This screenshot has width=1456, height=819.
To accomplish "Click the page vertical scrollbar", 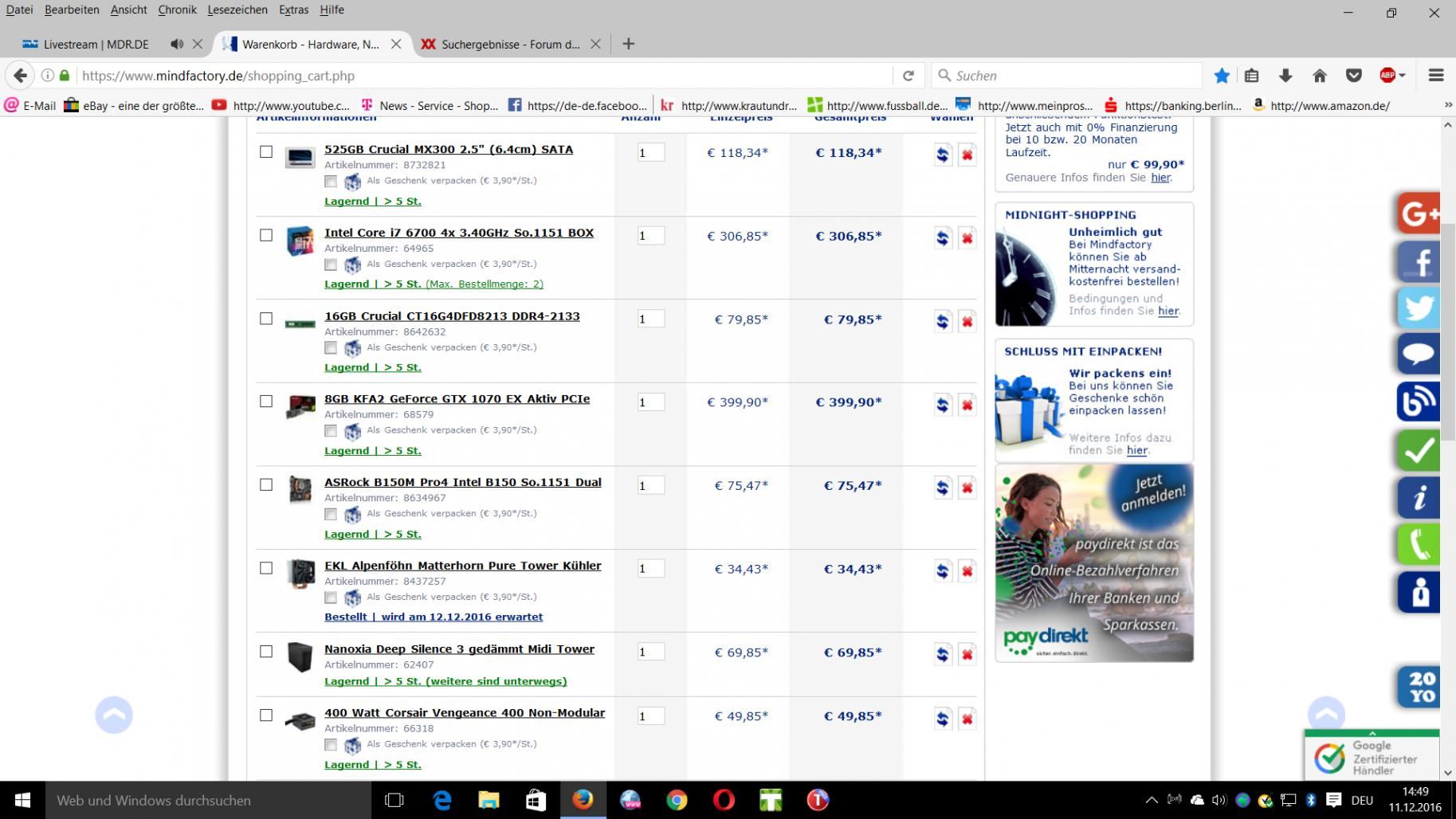I will [1447, 331].
